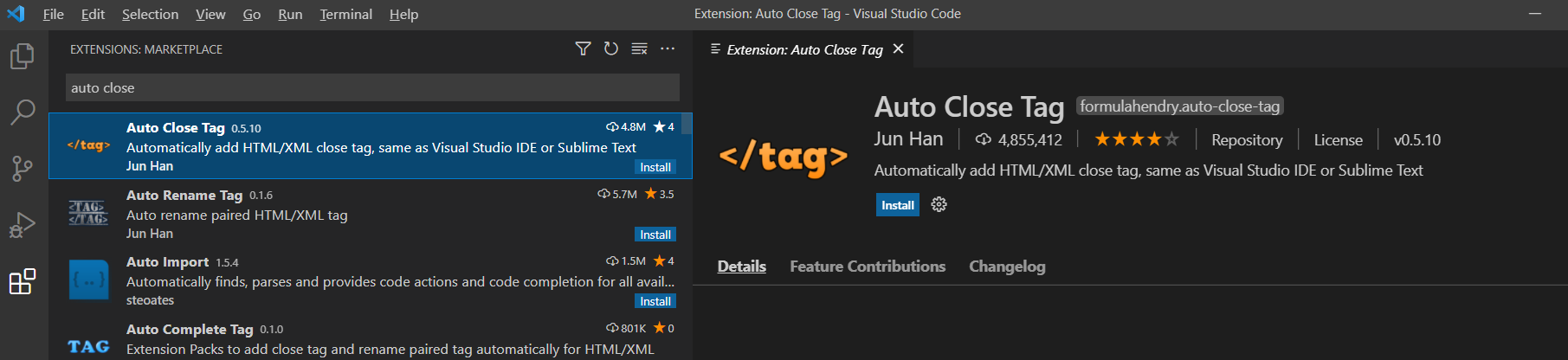Open the manage gear next to Install
1568x360 pixels.
[x=939, y=205]
